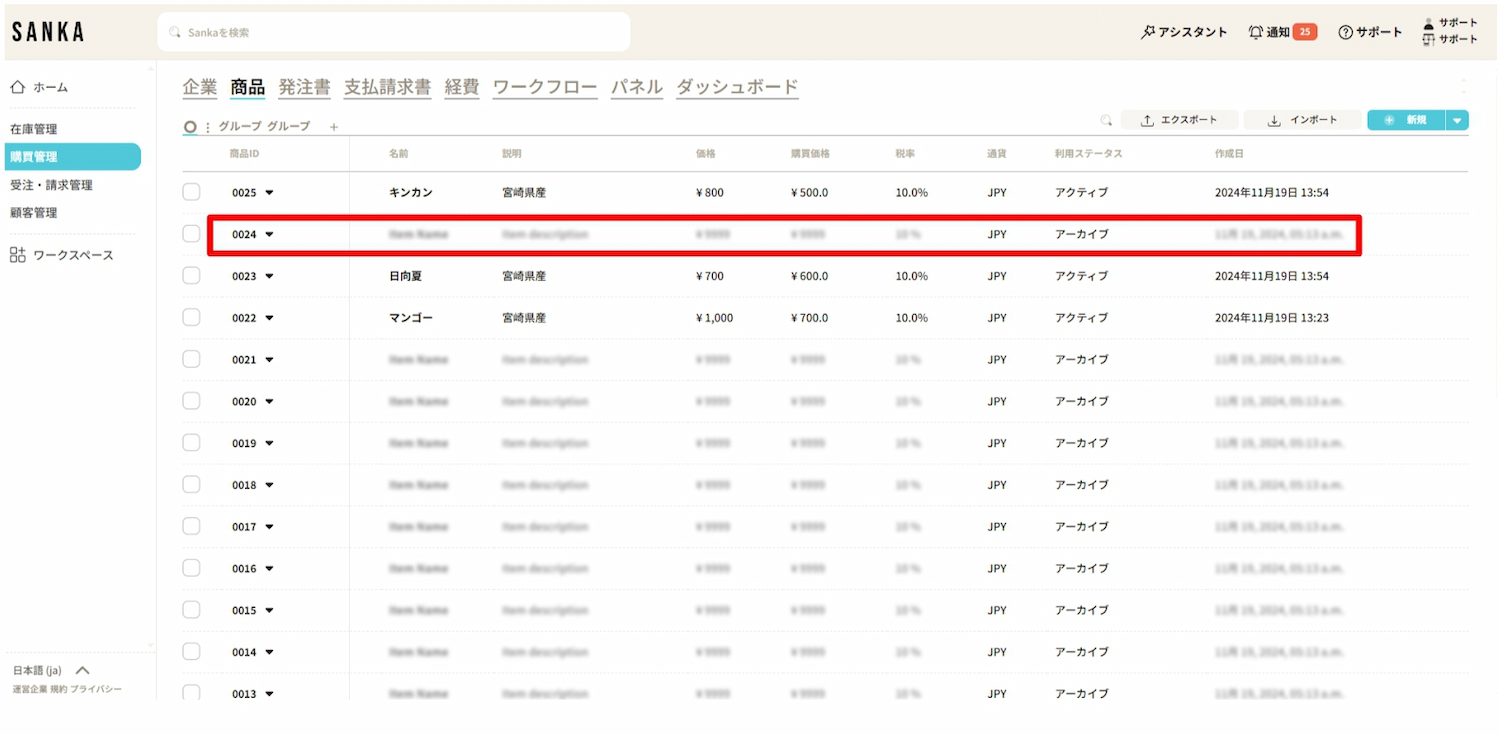This screenshot has height=734, width=1500.
Task: Open the user profile person icon
Action: (1429, 23)
